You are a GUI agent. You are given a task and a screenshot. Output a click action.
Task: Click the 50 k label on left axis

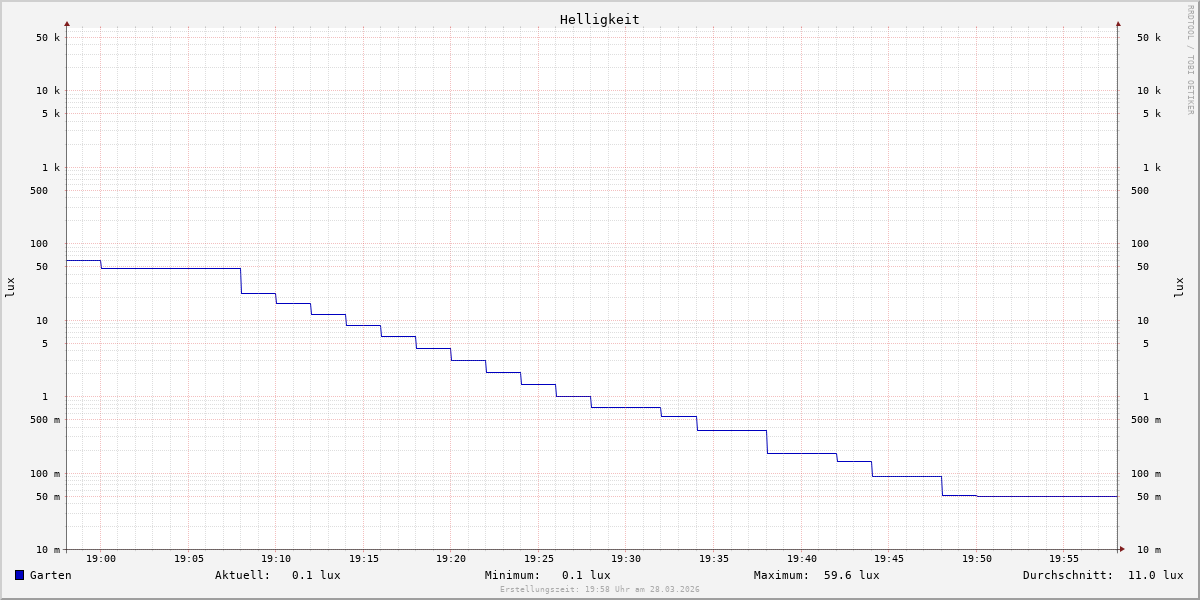point(48,38)
